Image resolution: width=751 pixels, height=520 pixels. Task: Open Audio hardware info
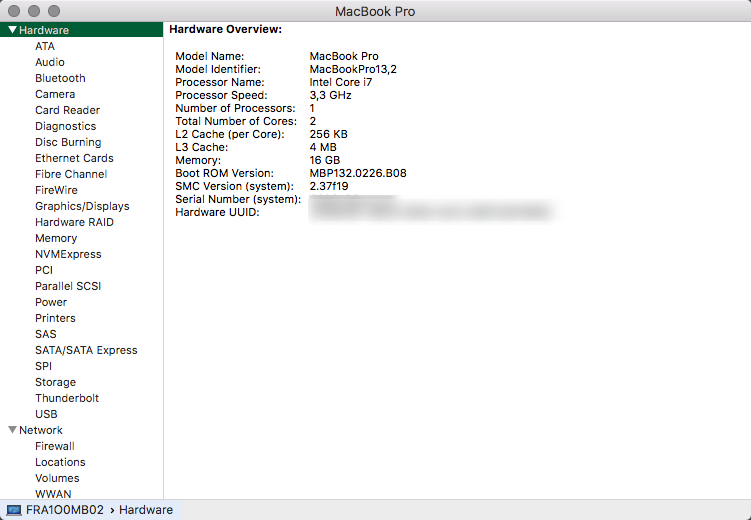pyautogui.click(x=50, y=62)
